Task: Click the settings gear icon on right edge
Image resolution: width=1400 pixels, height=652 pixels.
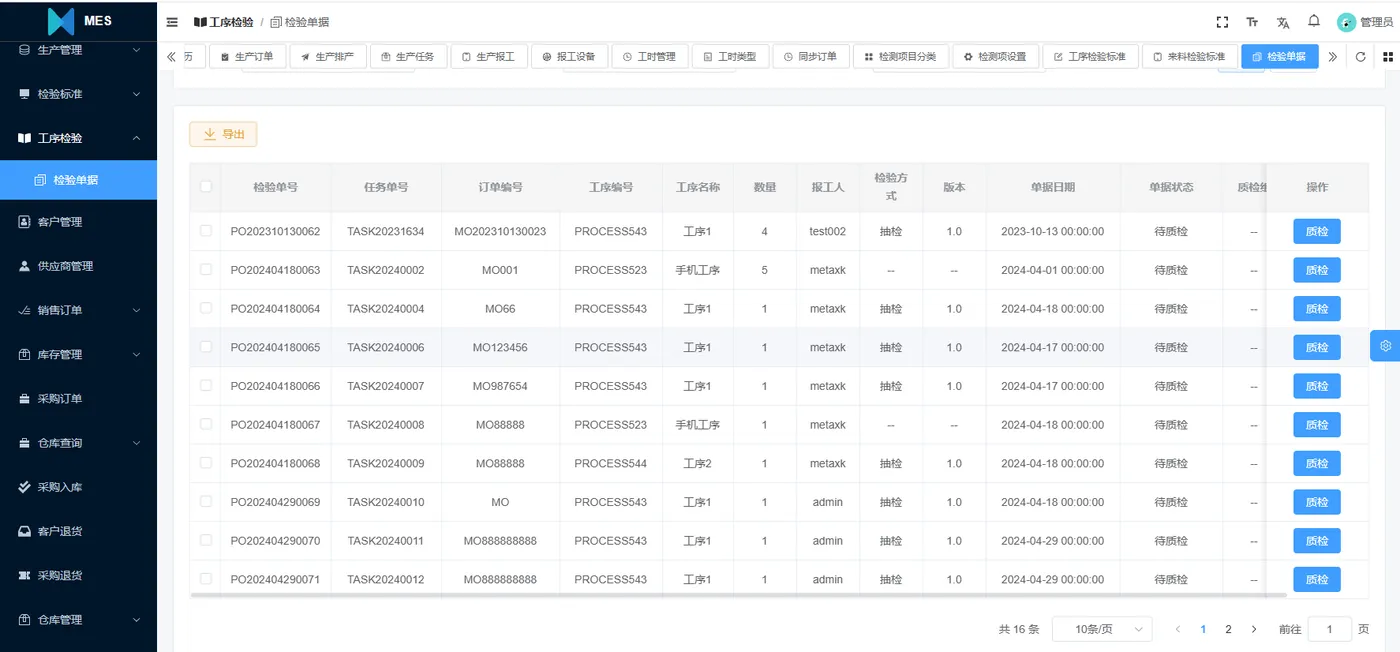Action: pyautogui.click(x=1385, y=345)
